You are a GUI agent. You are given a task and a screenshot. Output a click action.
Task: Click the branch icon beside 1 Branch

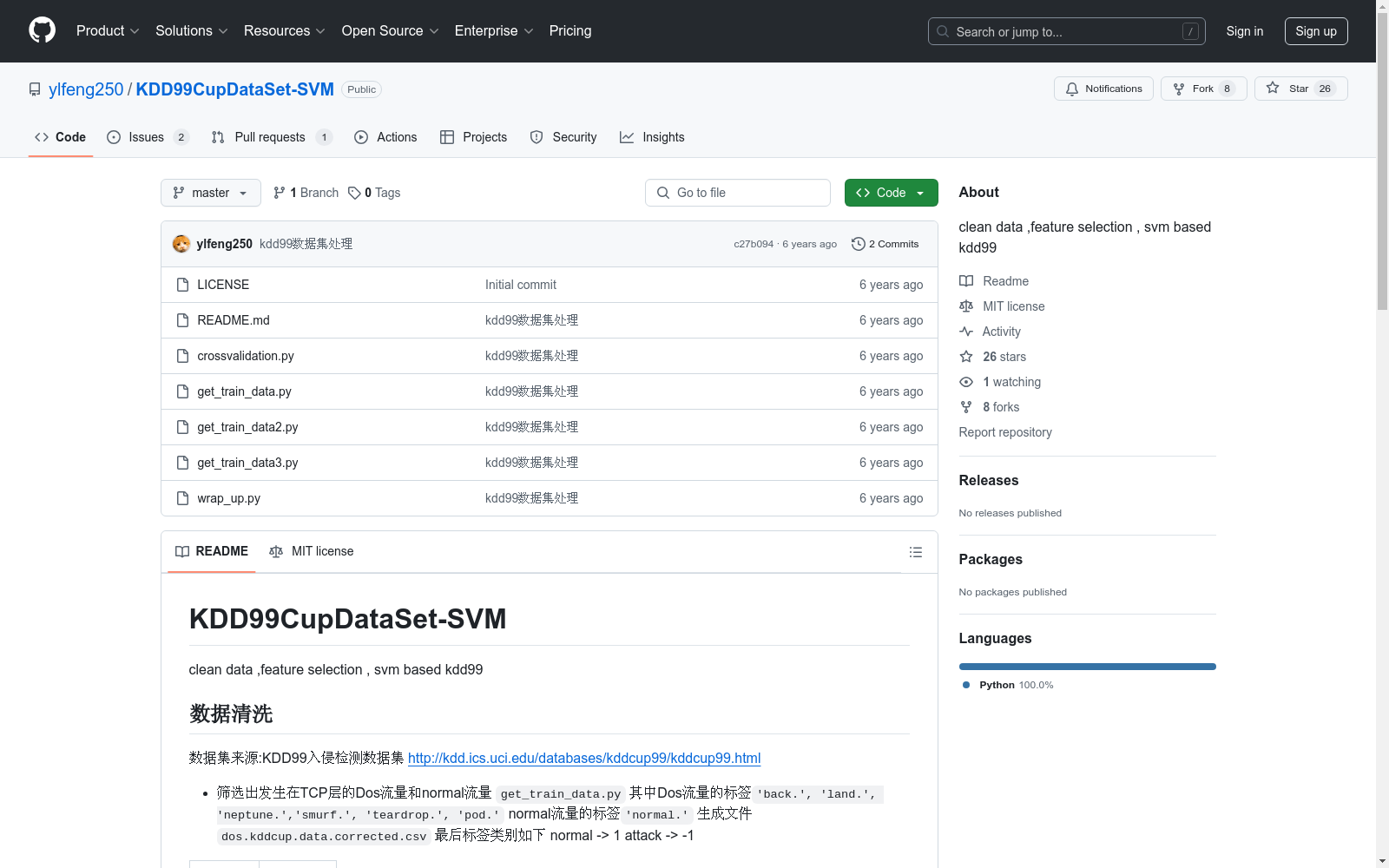pos(280,193)
